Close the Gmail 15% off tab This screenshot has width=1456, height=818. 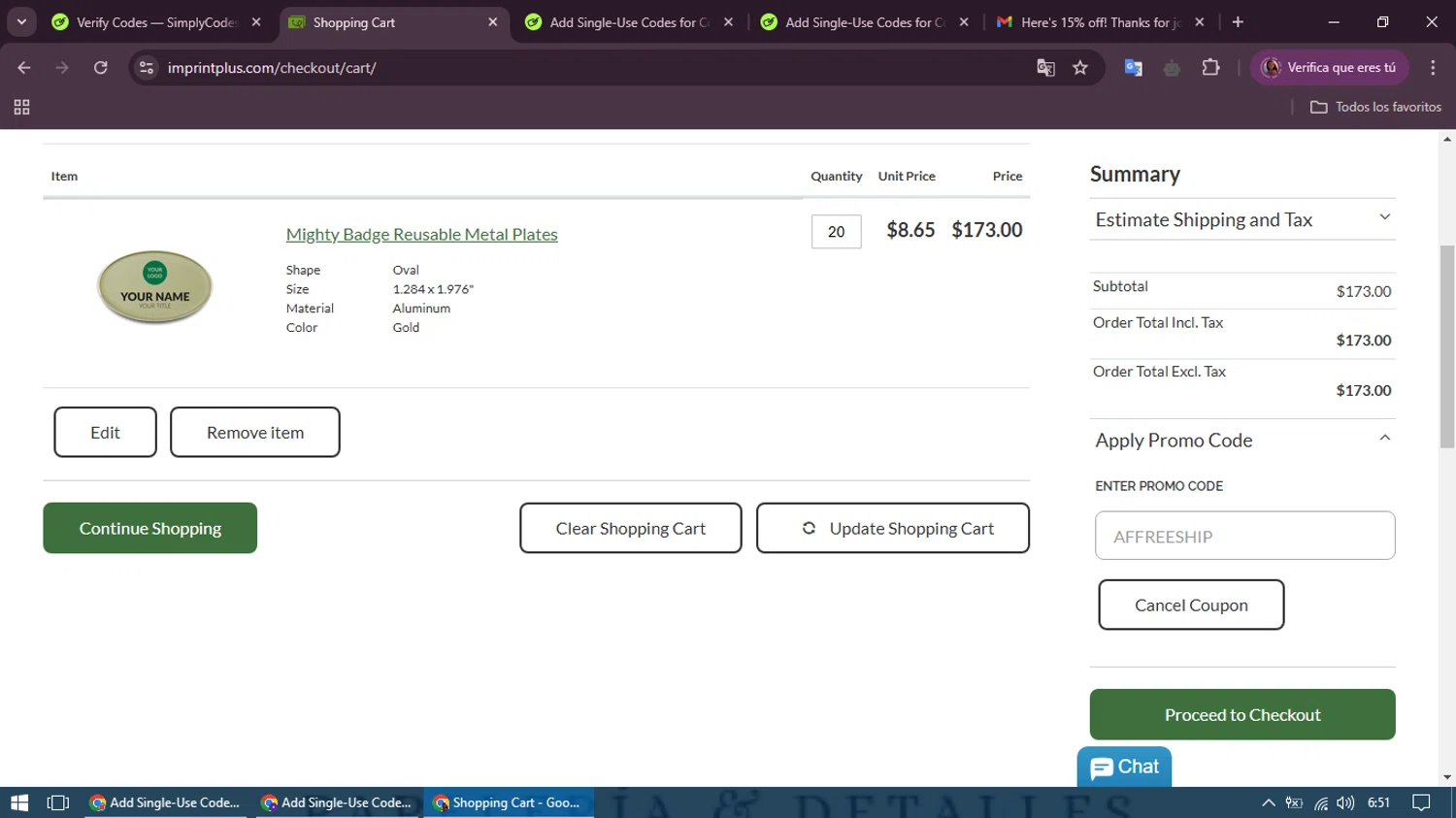pyautogui.click(x=1200, y=21)
